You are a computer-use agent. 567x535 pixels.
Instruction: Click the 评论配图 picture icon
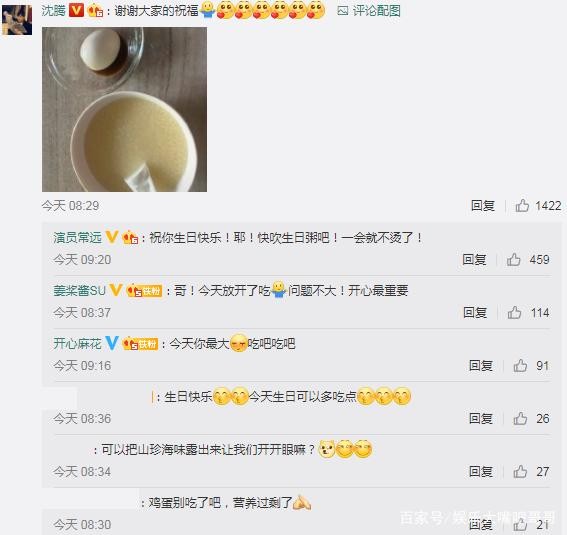coord(342,11)
